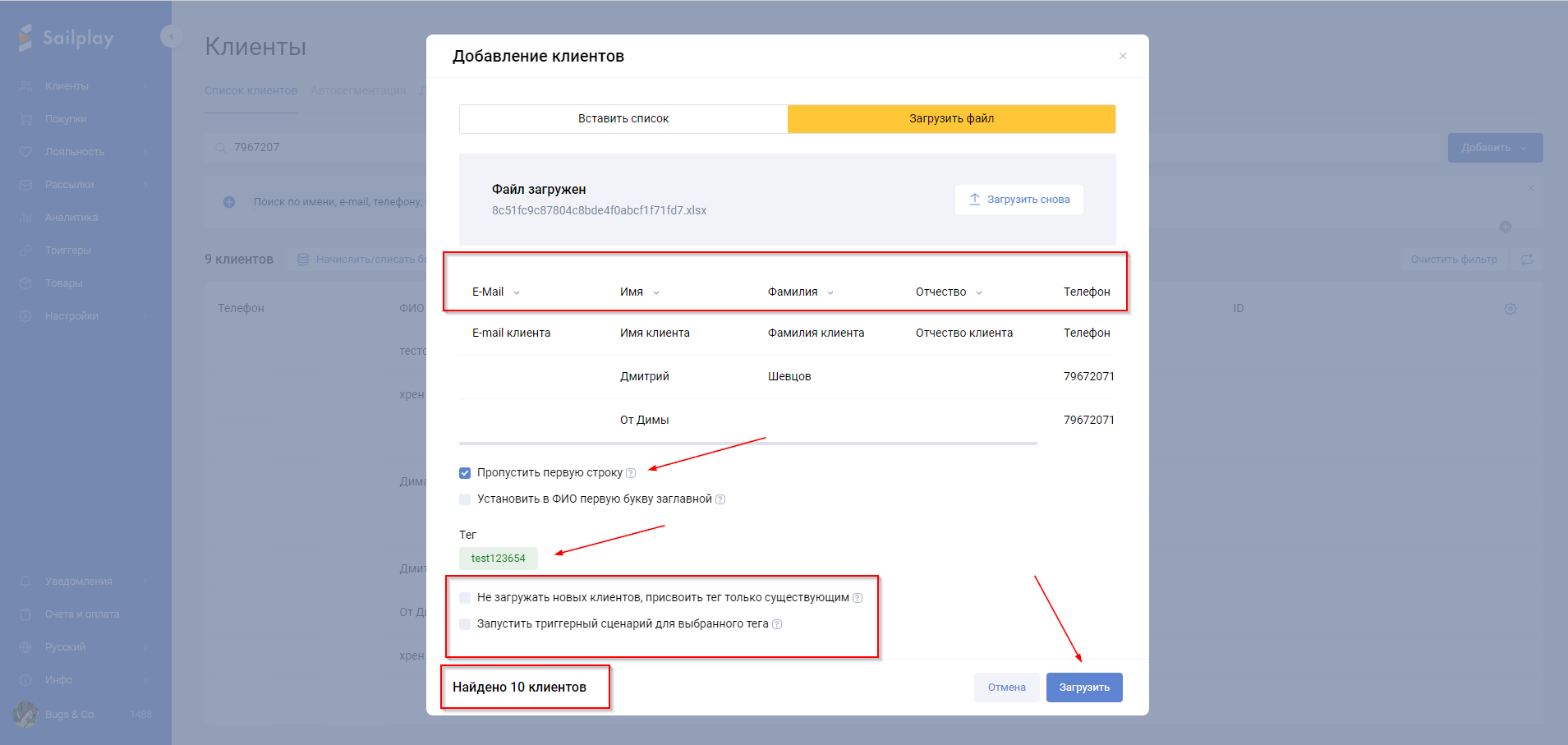This screenshot has height=745, width=1568.
Task: Click the horizontal scrollbar under the preview table
Action: tap(747, 444)
